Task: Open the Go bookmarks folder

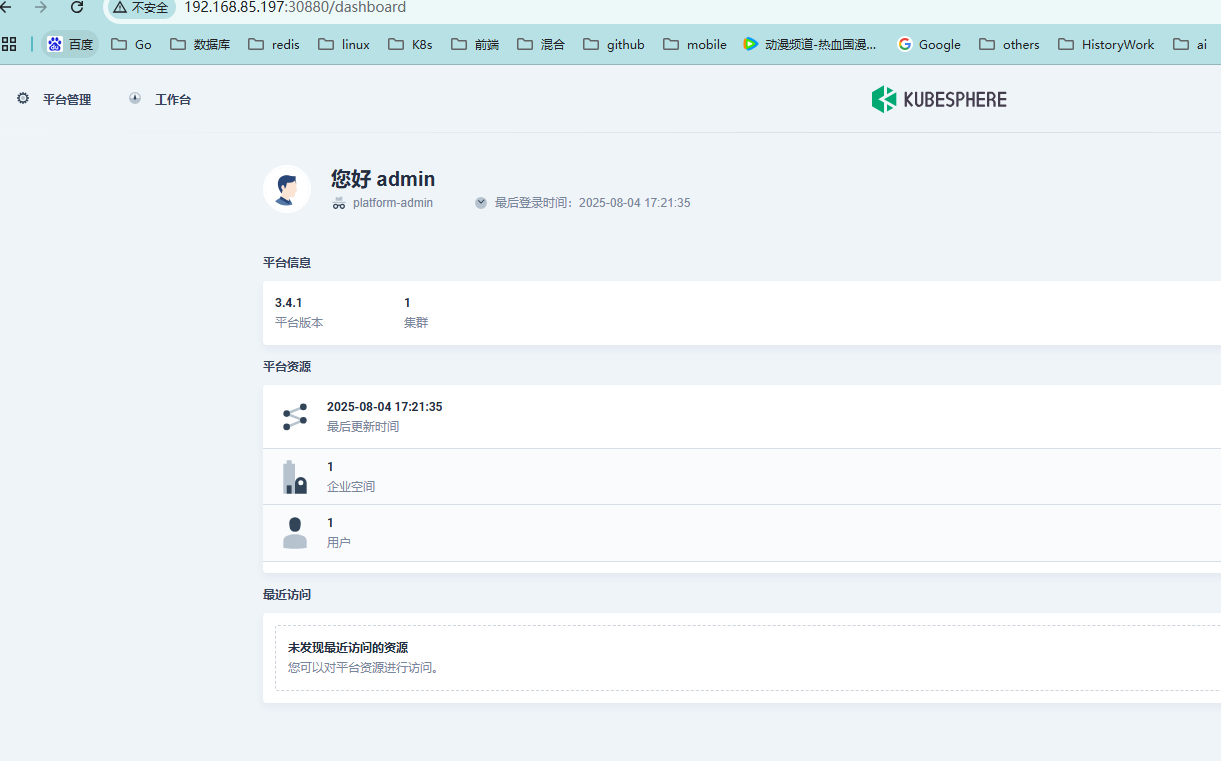Action: click(132, 44)
